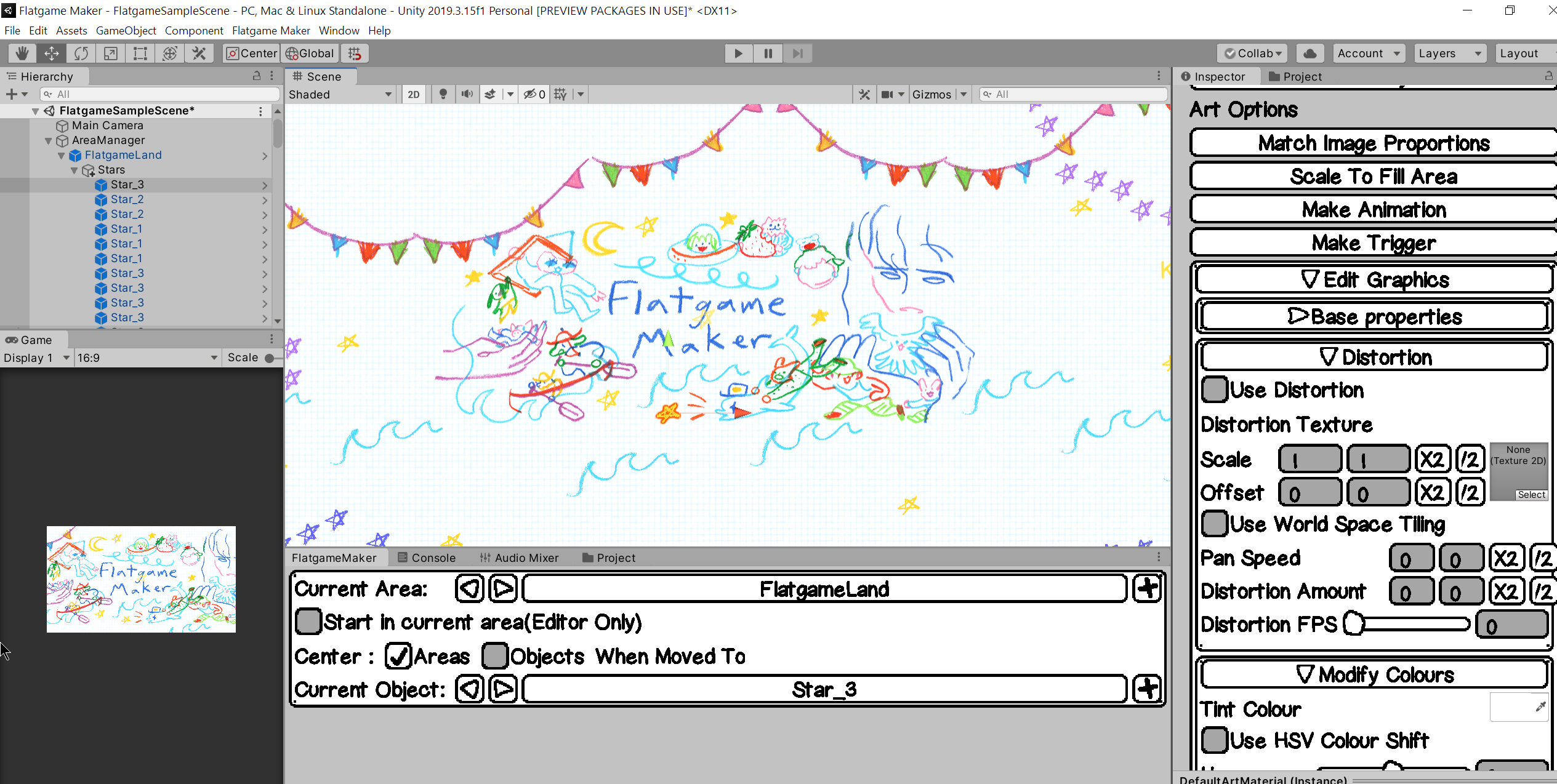This screenshot has height=784, width=1557.
Task: Adjust the Distortion FPS slider
Action: click(1407, 623)
